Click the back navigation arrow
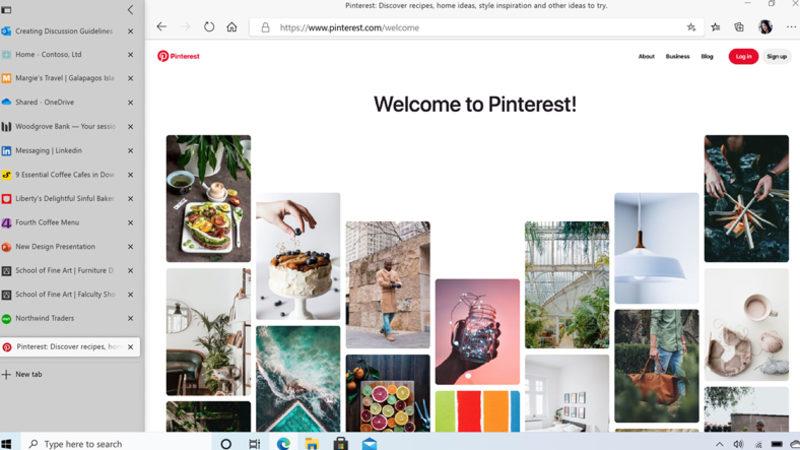800x450 pixels. click(162, 27)
